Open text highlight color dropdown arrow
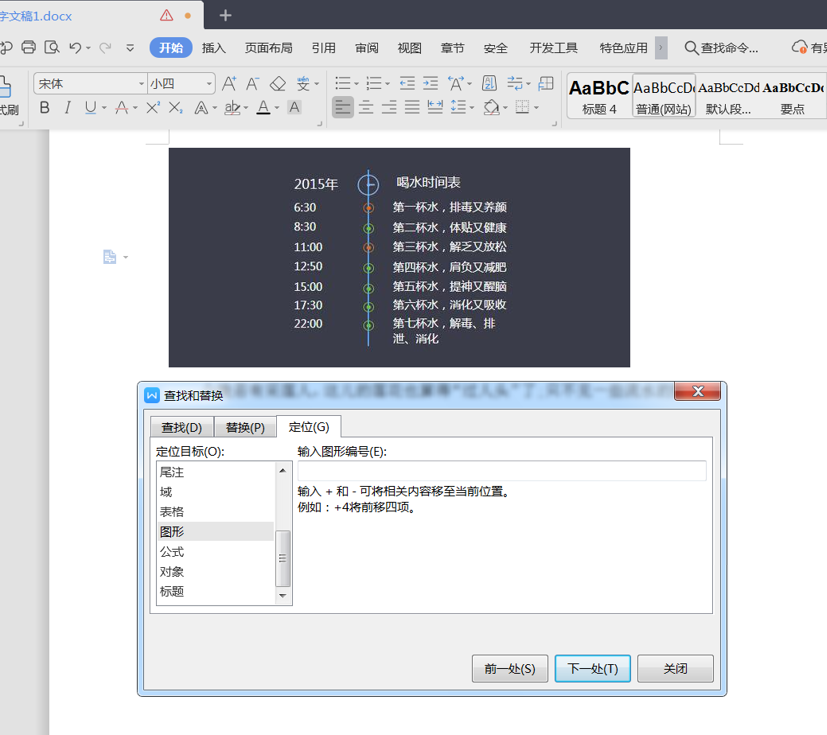827x735 pixels. [246, 108]
